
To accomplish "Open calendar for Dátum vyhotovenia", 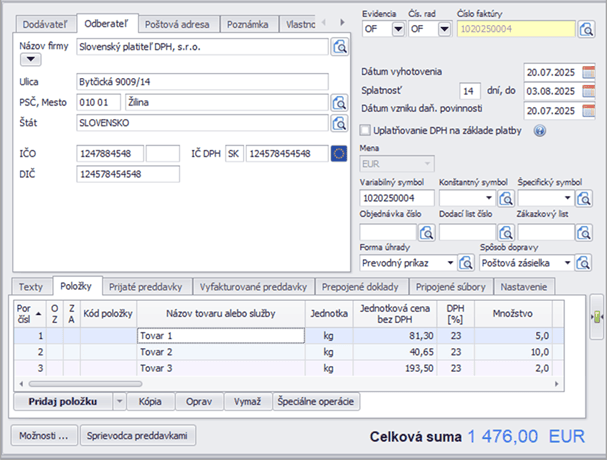I will click(589, 71).
